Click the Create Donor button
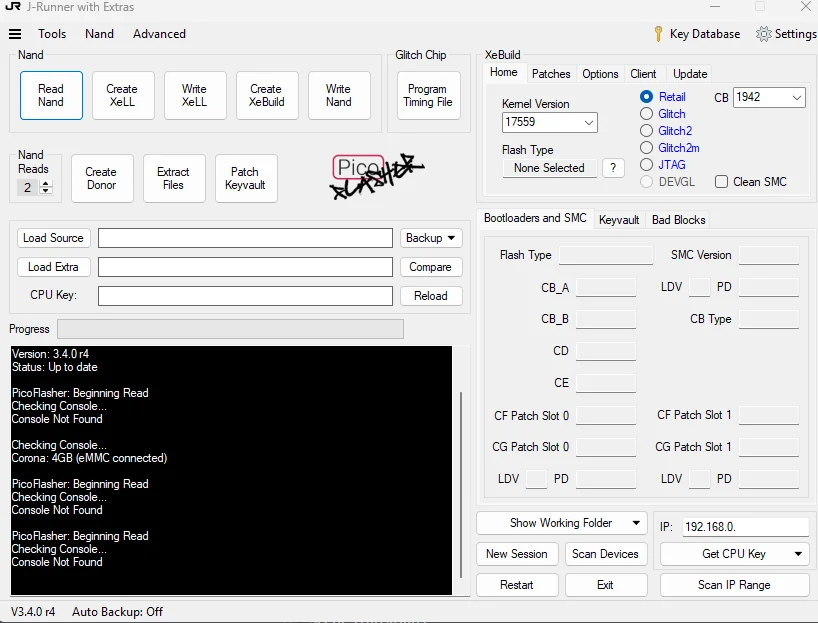Viewport: 818px width, 623px height. tap(102, 178)
